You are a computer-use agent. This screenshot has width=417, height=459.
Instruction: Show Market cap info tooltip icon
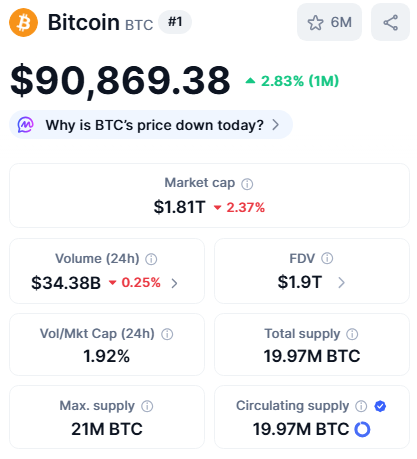(247, 184)
